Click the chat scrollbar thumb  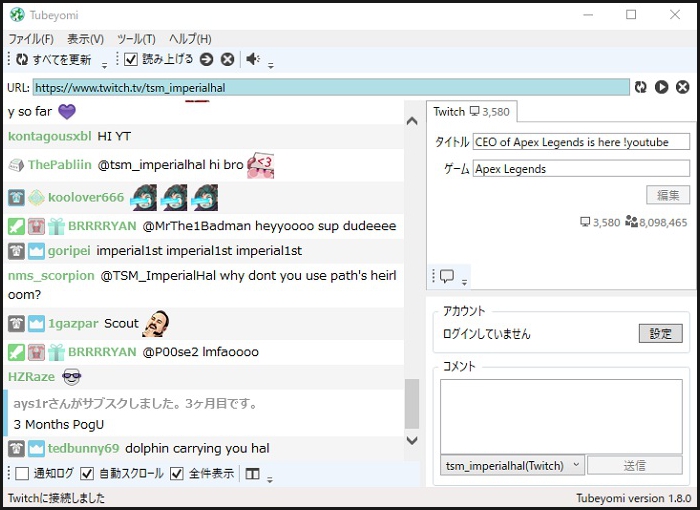412,404
